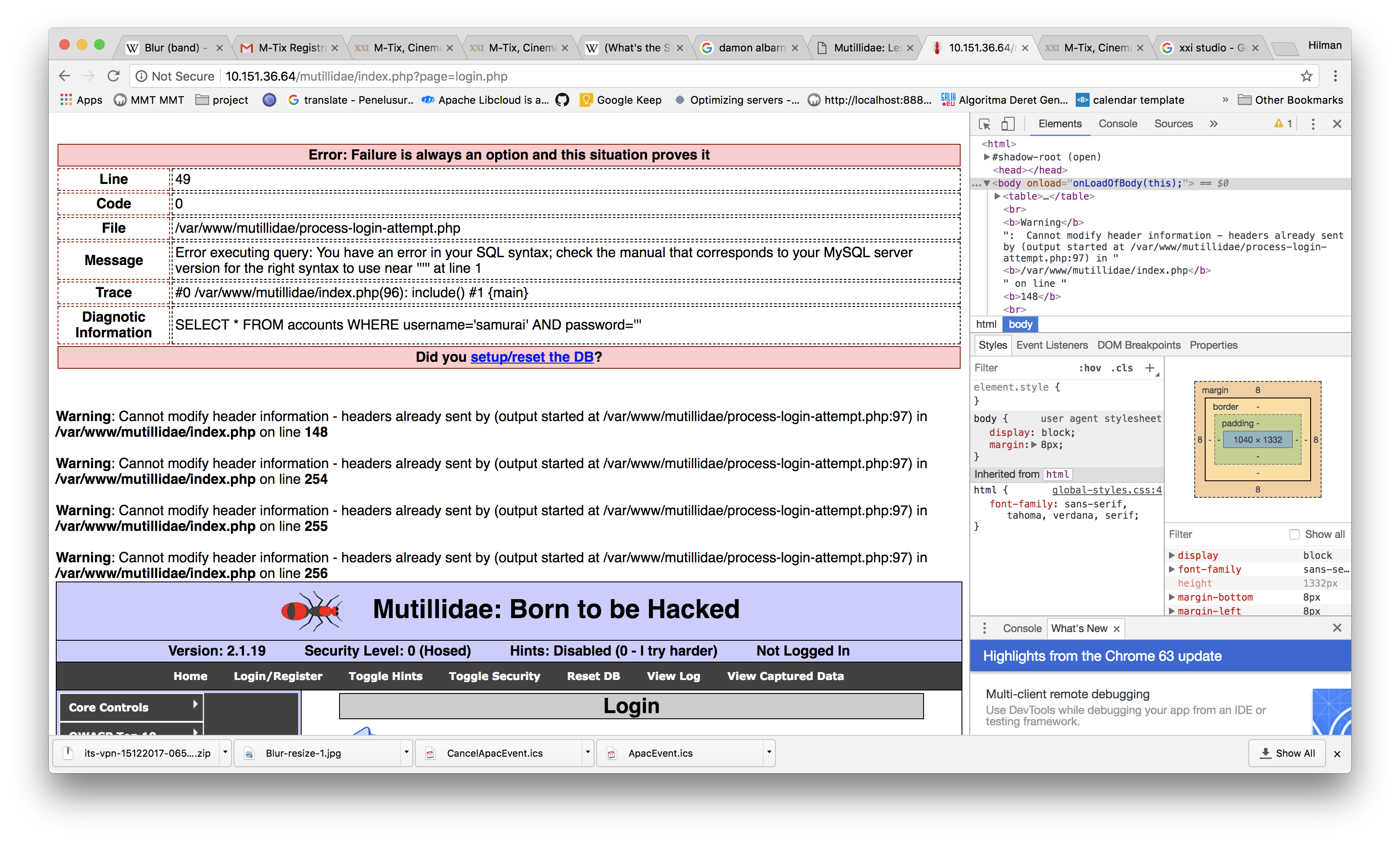Open dropdown for Blur-resize-1.jpg download
Screen dimensions: 1400x843
pos(406,753)
